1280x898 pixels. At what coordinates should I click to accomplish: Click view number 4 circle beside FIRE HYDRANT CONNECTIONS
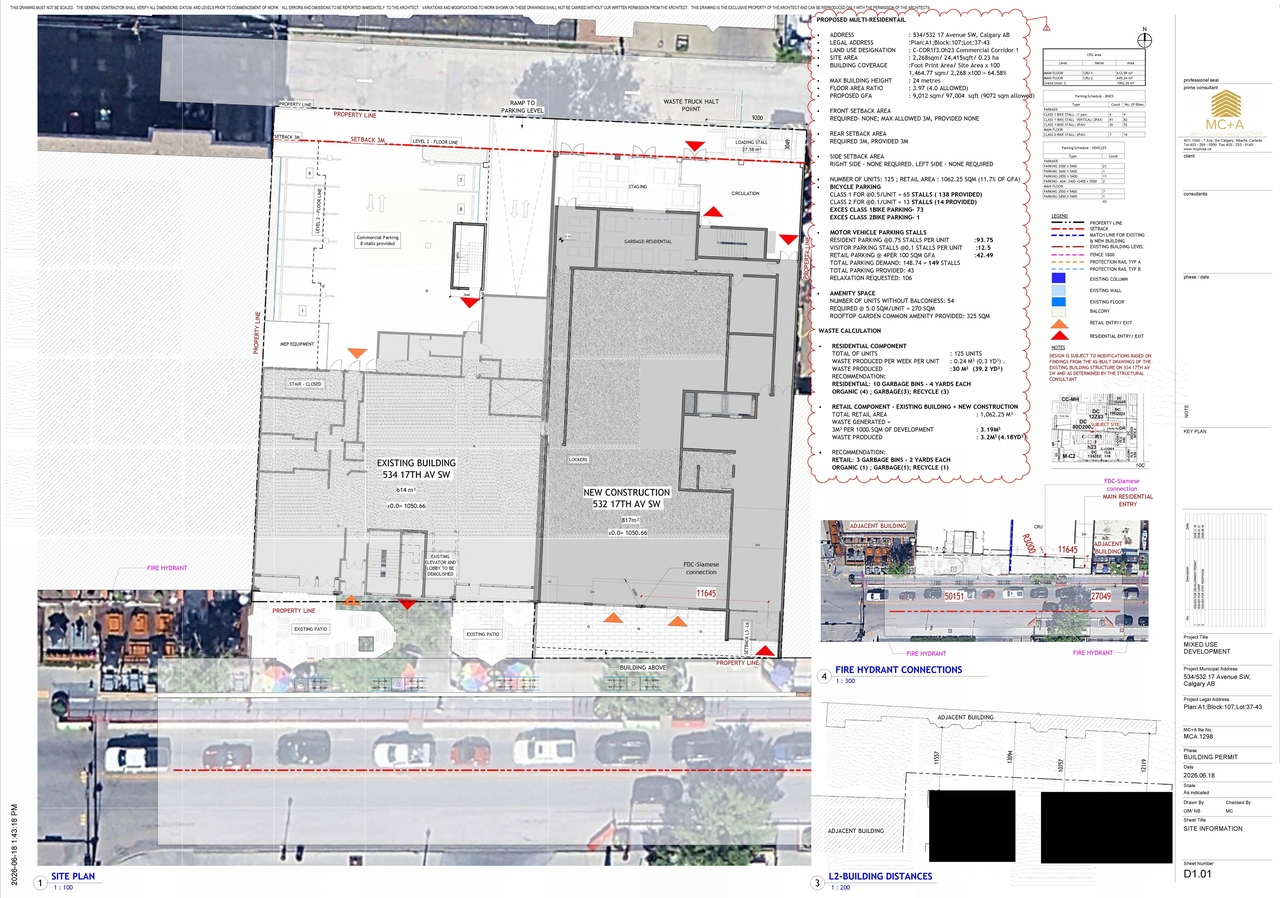point(824,677)
